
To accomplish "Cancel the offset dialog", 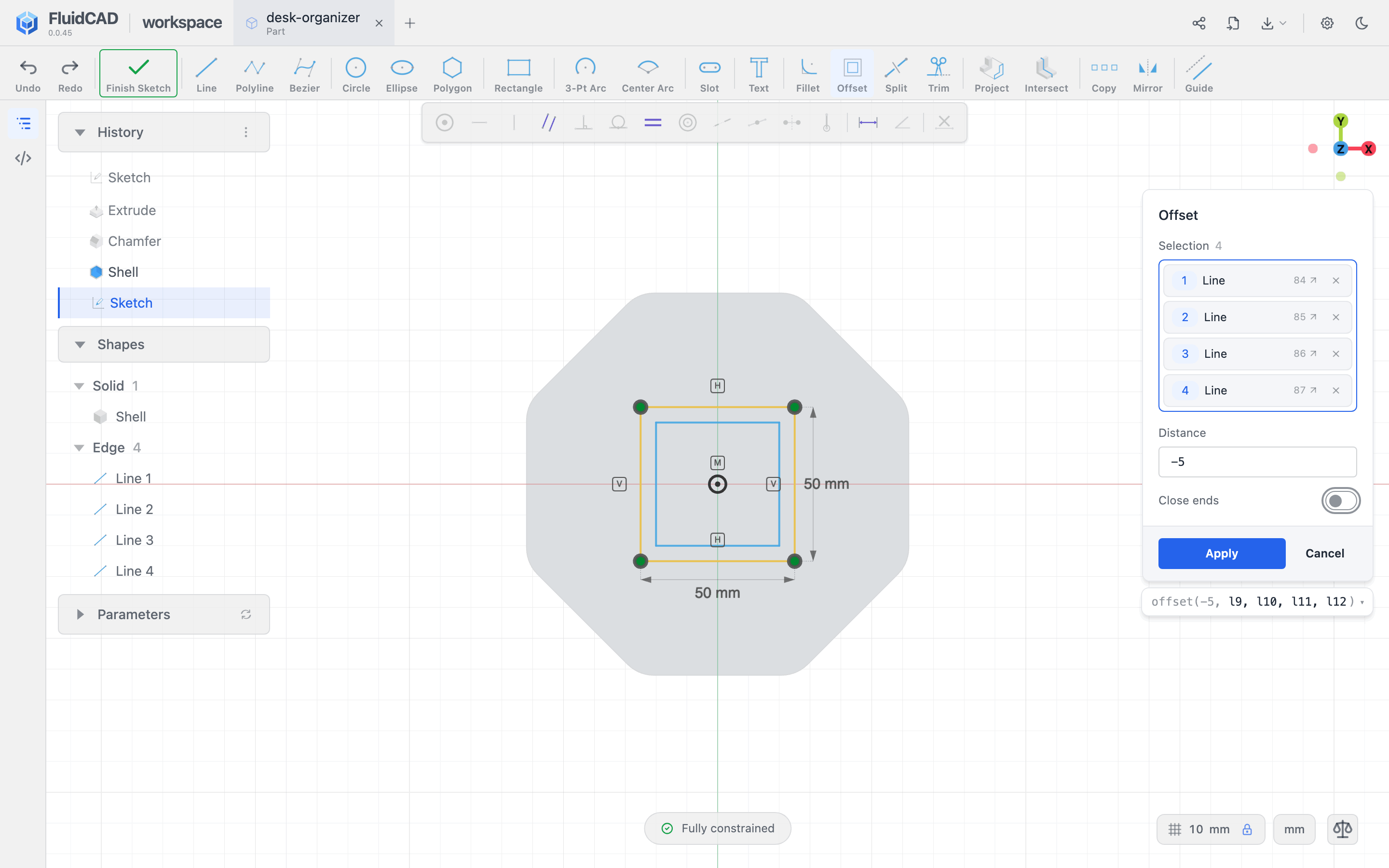I will 1325,554.
